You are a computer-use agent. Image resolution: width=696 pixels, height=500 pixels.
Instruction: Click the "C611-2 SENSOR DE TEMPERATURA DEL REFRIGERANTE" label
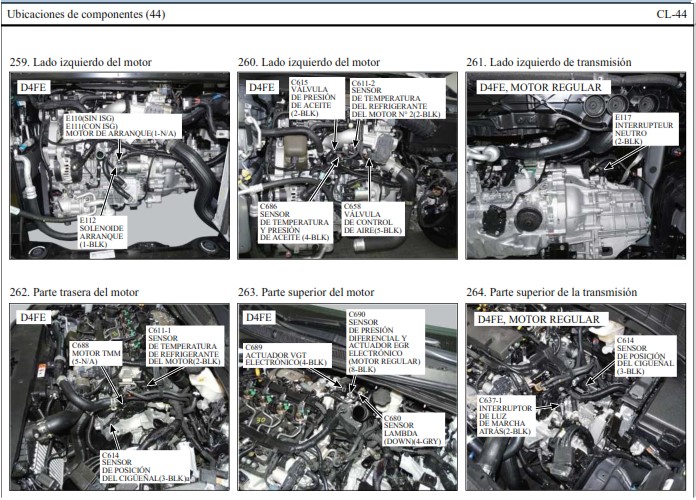point(397,99)
